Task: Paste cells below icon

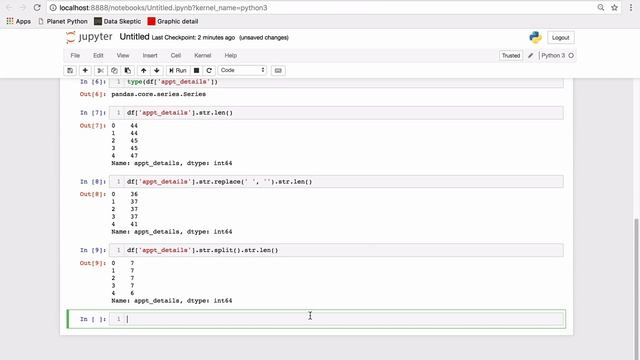Action: [x=128, y=71]
